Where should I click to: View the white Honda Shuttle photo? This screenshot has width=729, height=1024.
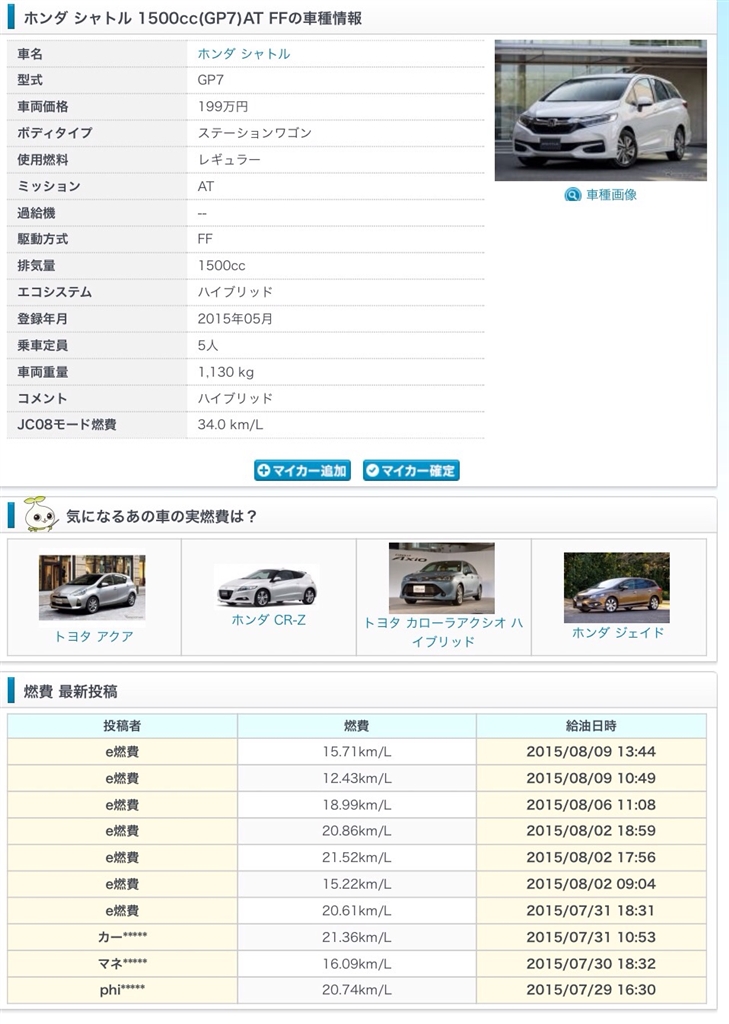point(600,110)
